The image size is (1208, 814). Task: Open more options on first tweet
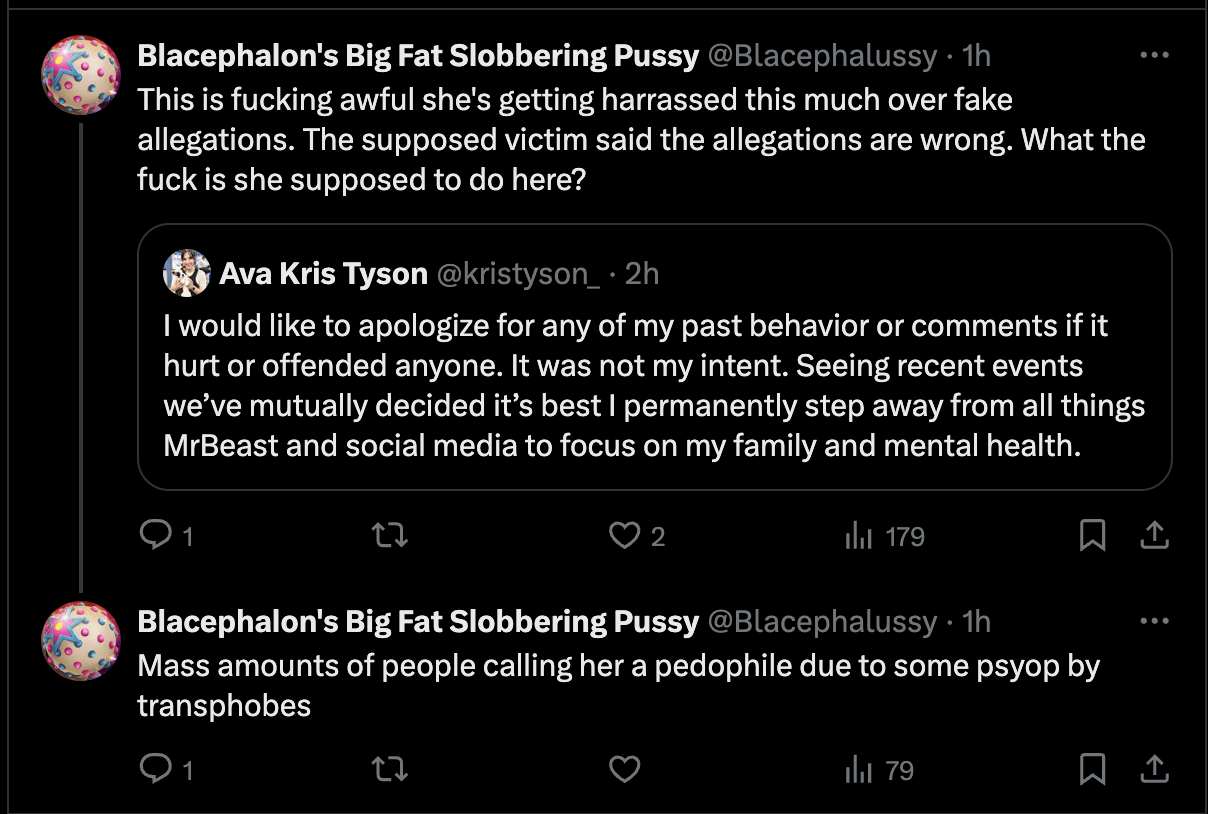(1154, 56)
